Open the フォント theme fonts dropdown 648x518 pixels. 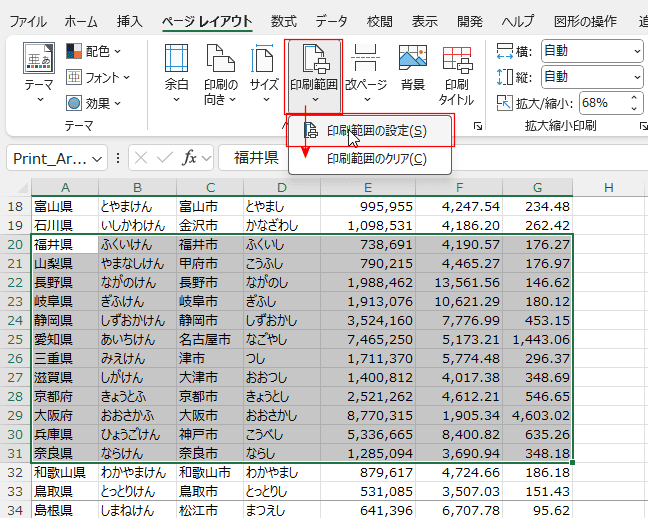click(98, 77)
